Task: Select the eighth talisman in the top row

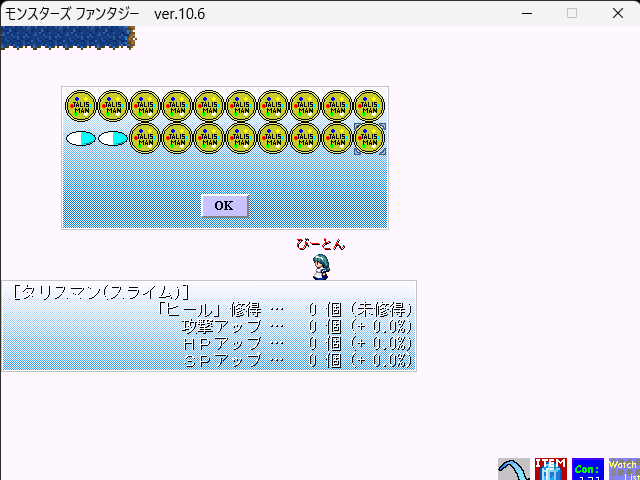Action: [305, 106]
